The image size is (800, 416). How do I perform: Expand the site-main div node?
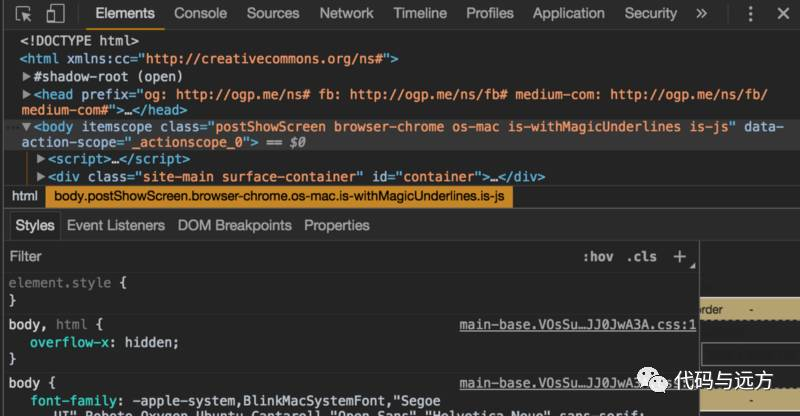tap(41, 177)
